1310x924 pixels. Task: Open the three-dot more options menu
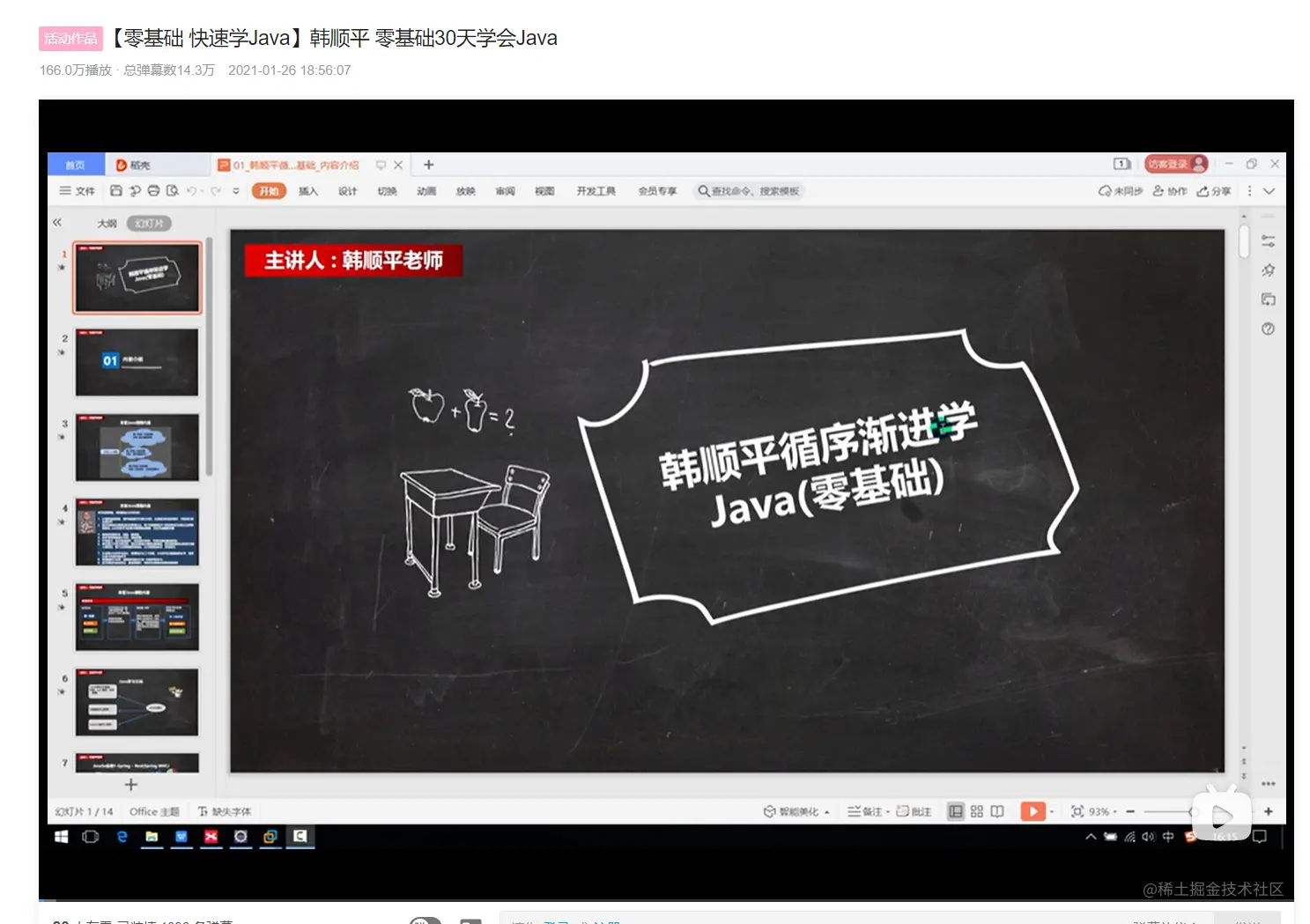pos(1249,191)
